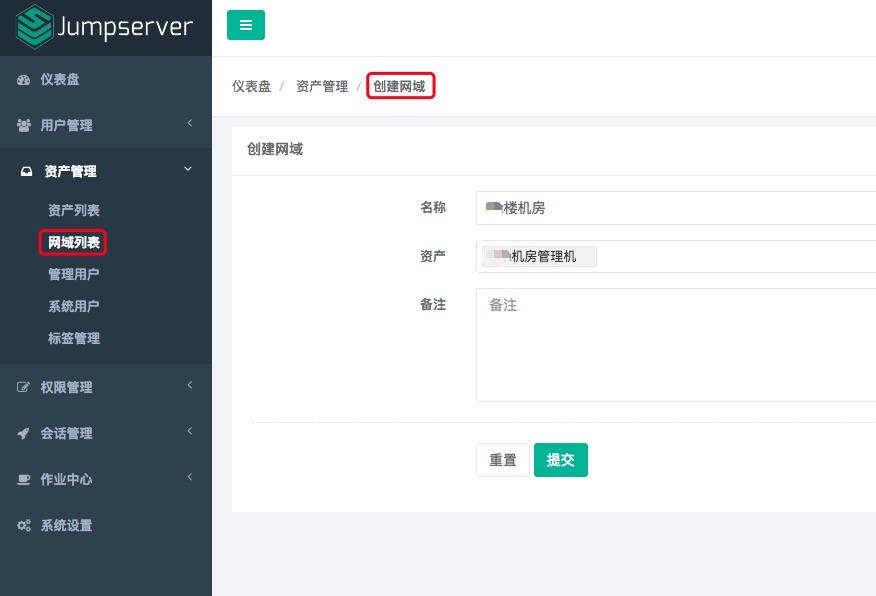The height and width of the screenshot is (596, 876).
Task: Expand the 会话管理 chevron
Action: click(x=189, y=431)
